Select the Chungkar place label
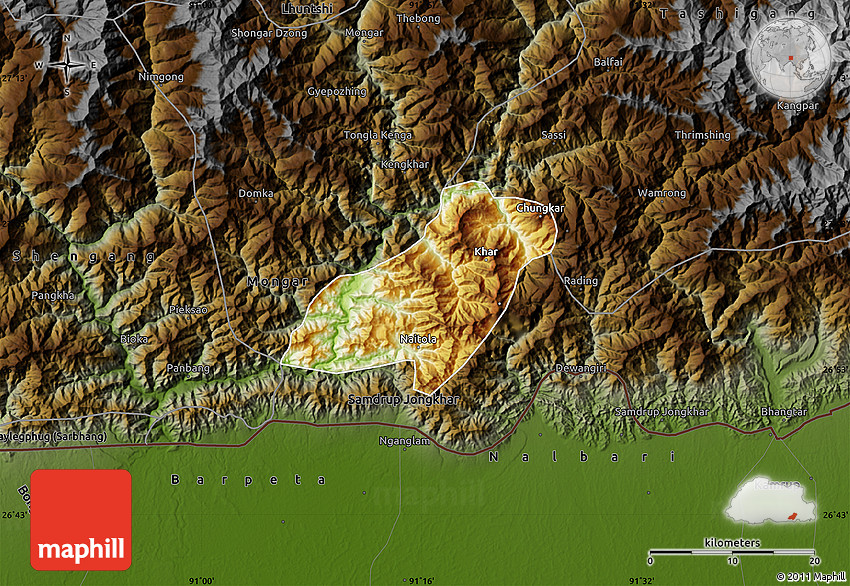 click(540, 207)
